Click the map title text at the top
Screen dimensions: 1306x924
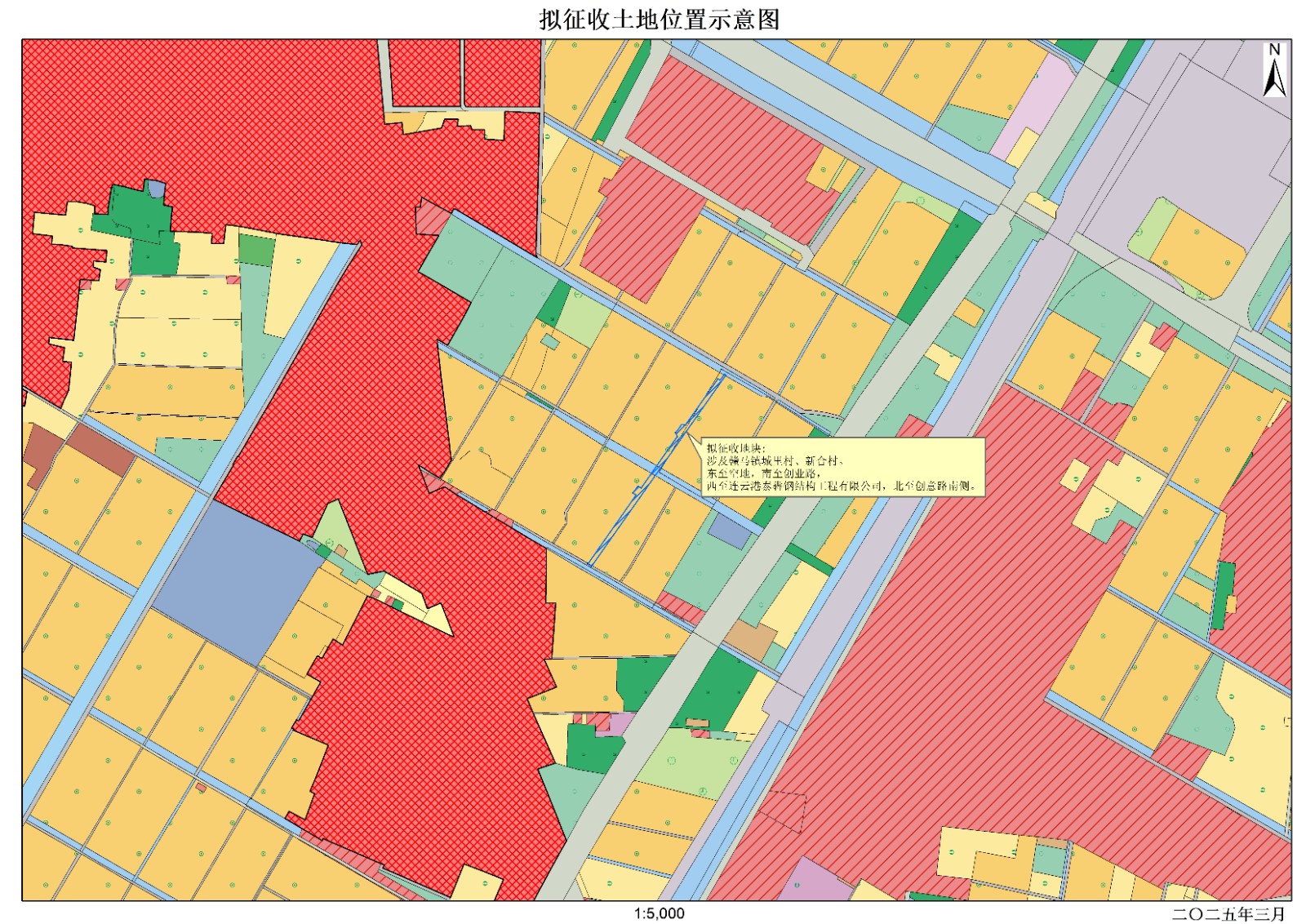click(659, 19)
